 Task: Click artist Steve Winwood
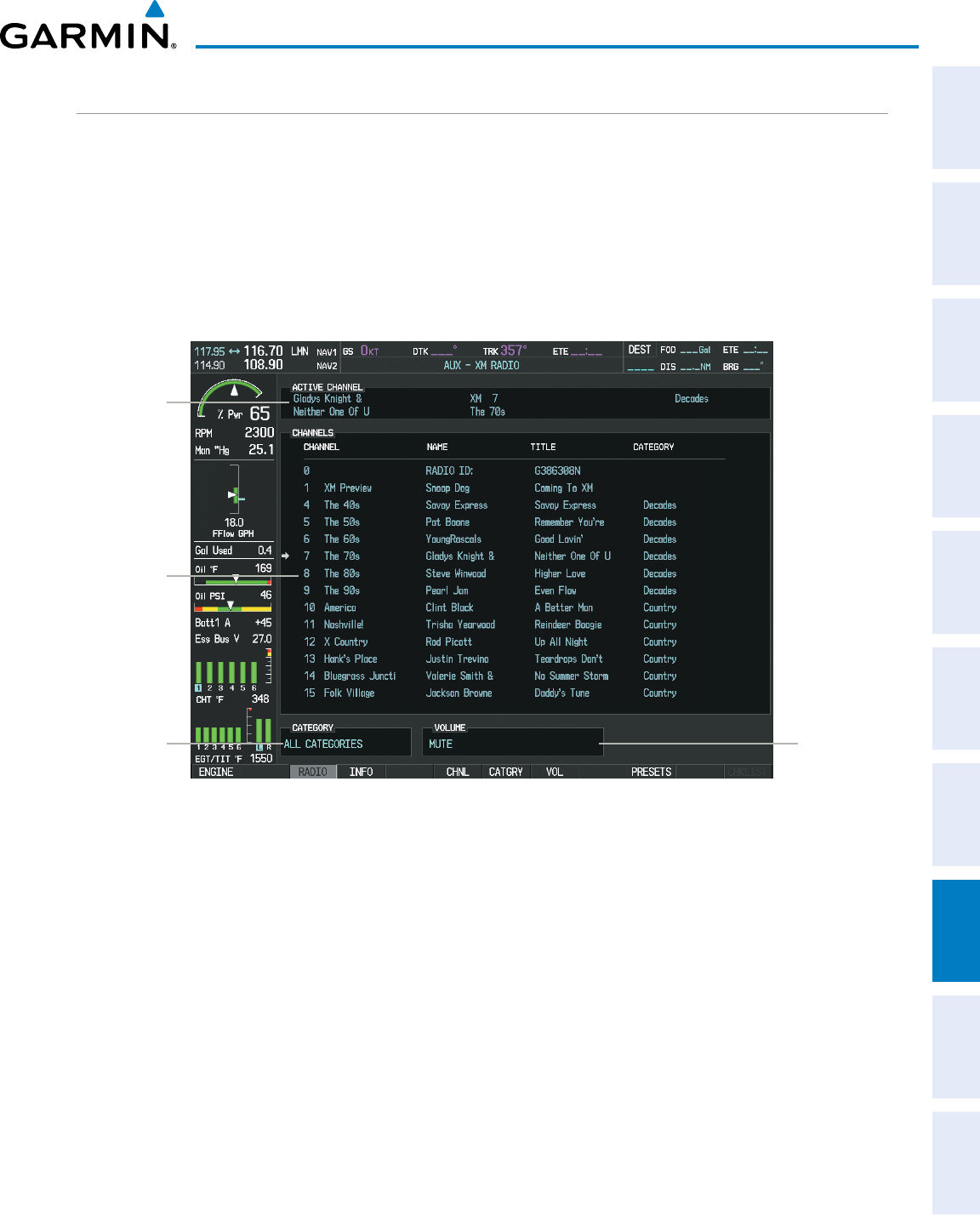coord(456,573)
